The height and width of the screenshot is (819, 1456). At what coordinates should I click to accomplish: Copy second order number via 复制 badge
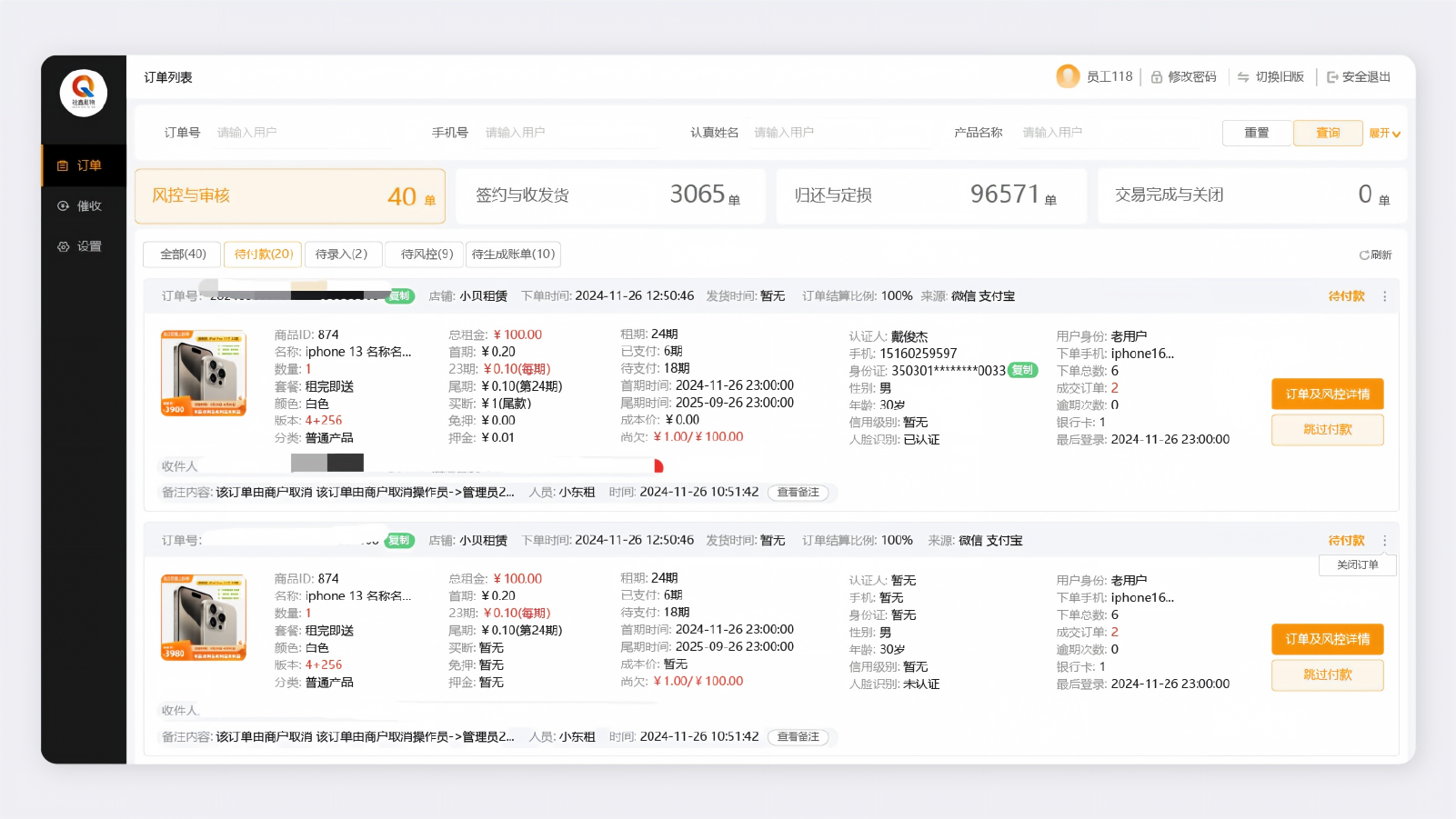point(399,540)
